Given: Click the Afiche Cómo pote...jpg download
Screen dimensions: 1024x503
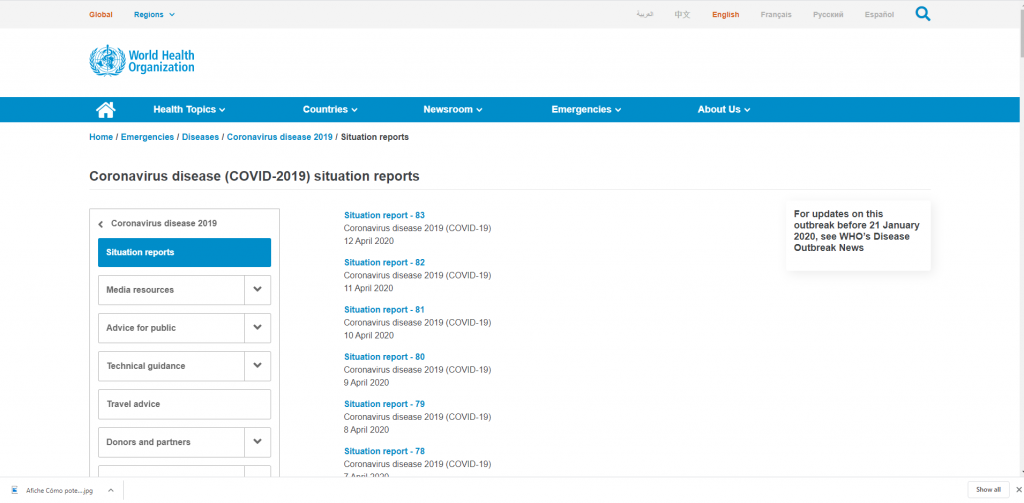Looking at the screenshot, I should click(x=59, y=490).
